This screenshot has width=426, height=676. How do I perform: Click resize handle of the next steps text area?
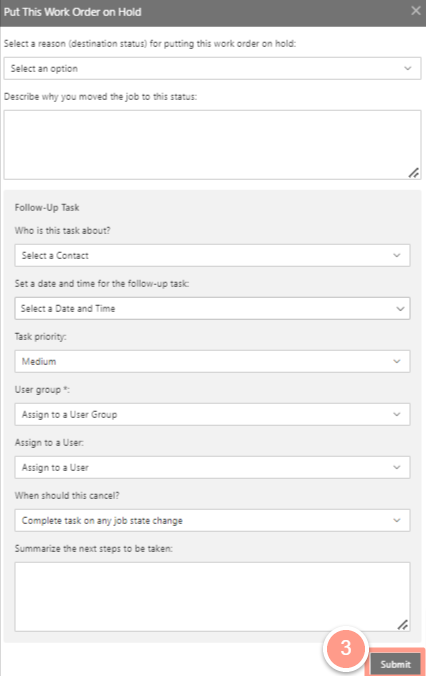point(403,625)
